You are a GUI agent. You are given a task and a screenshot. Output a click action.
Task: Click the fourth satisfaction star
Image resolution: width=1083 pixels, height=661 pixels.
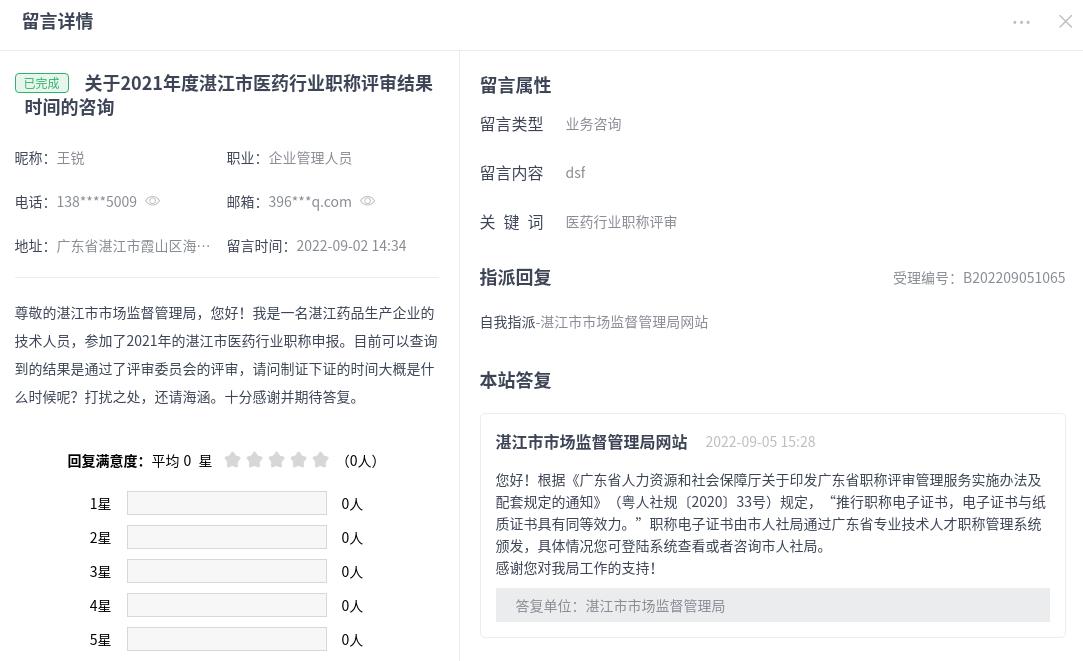(x=299, y=460)
